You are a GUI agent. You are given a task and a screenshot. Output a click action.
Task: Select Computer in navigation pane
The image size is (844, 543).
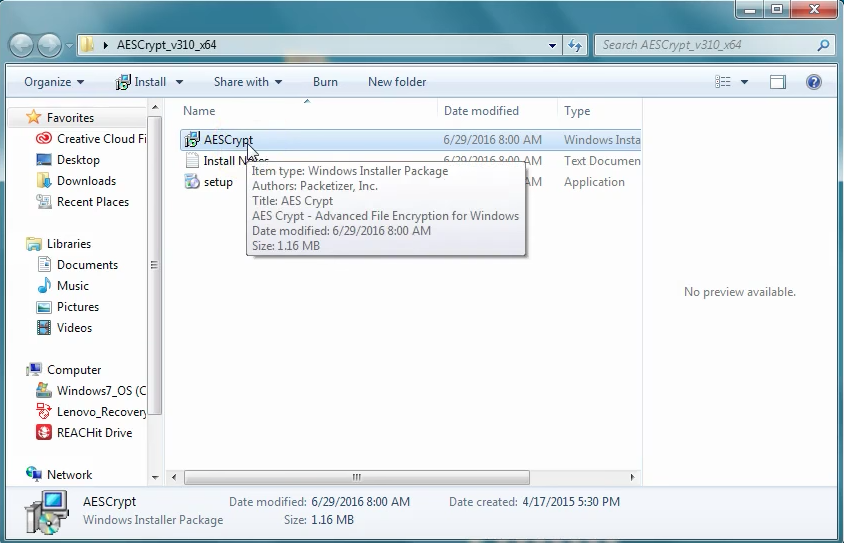(x=74, y=370)
